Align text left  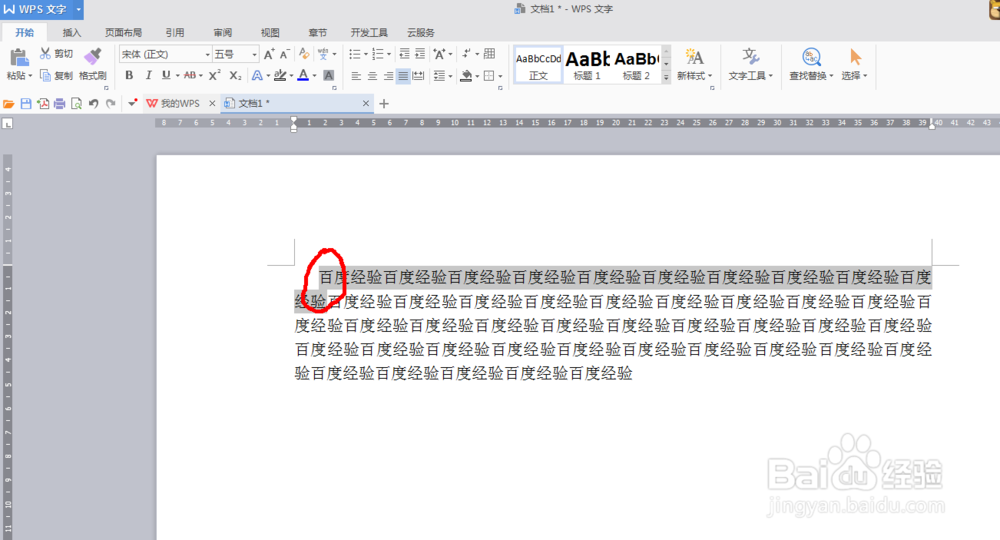(356, 76)
